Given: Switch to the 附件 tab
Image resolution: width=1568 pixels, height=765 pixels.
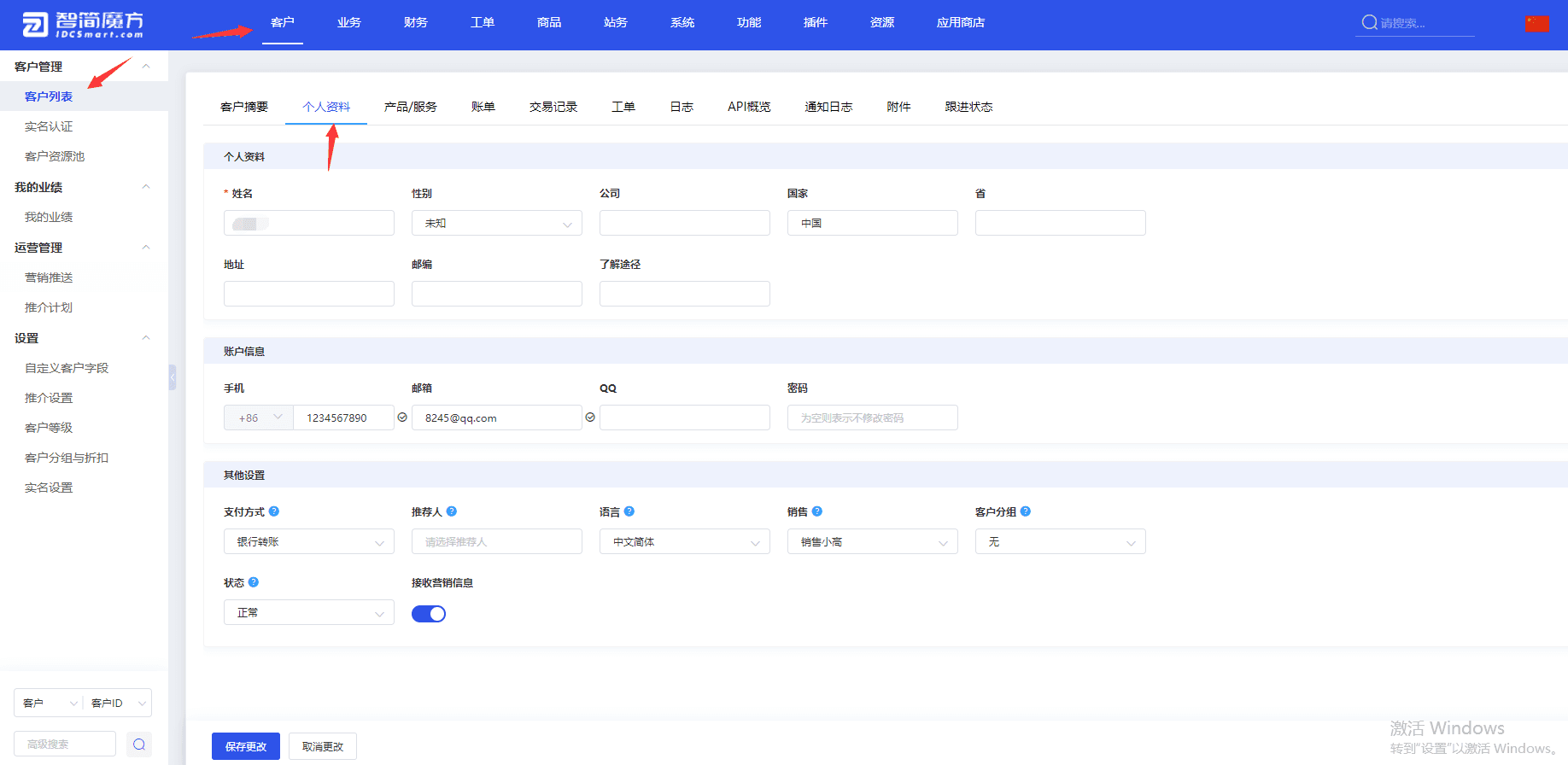Looking at the screenshot, I should click(898, 107).
